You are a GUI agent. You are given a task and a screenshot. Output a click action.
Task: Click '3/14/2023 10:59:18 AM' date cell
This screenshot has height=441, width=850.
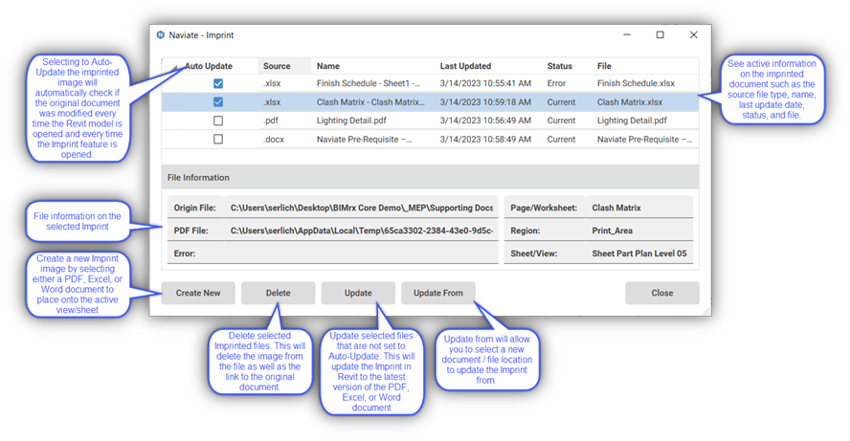(485, 102)
